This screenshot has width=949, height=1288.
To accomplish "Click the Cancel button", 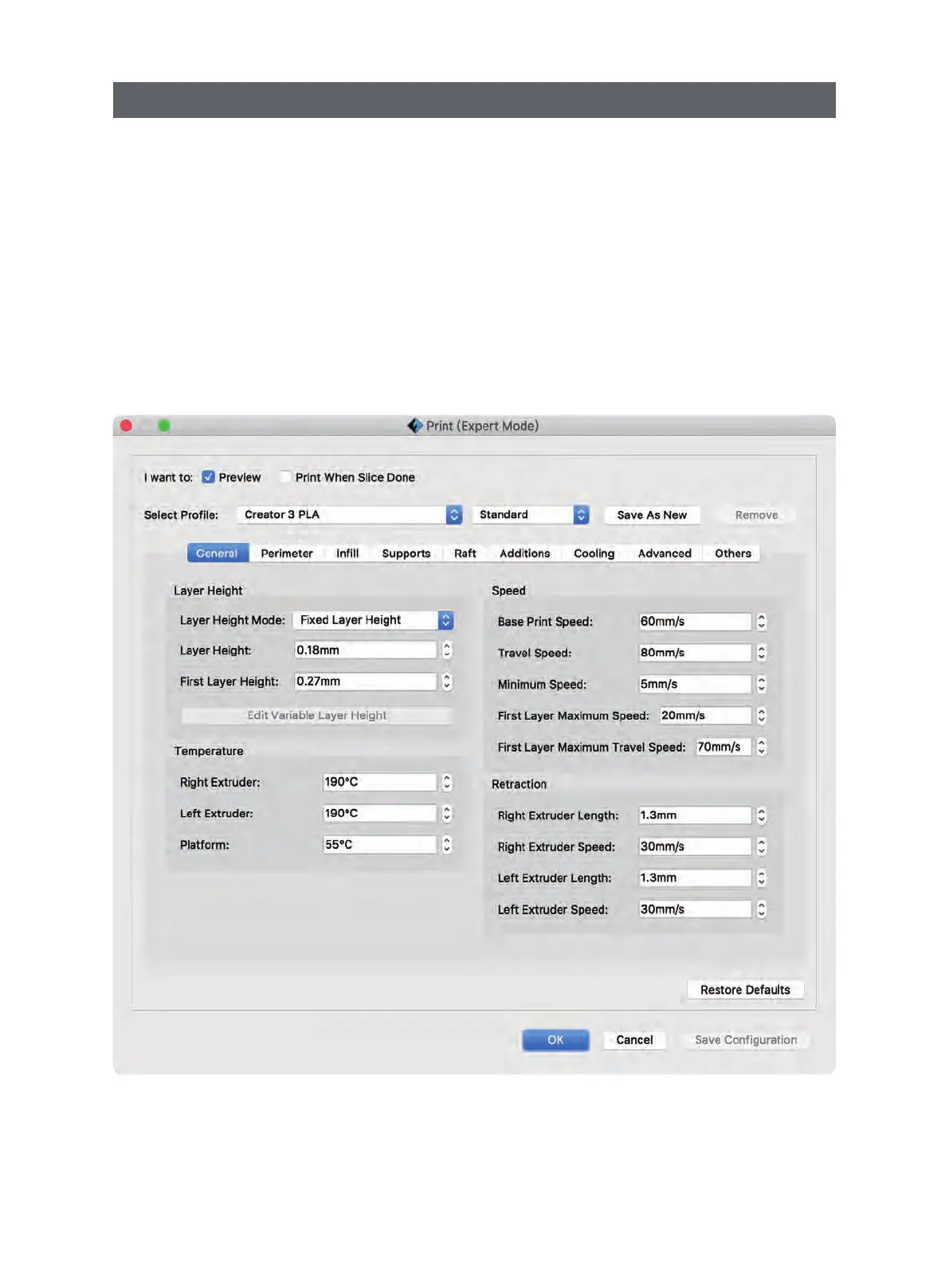I will point(634,1040).
